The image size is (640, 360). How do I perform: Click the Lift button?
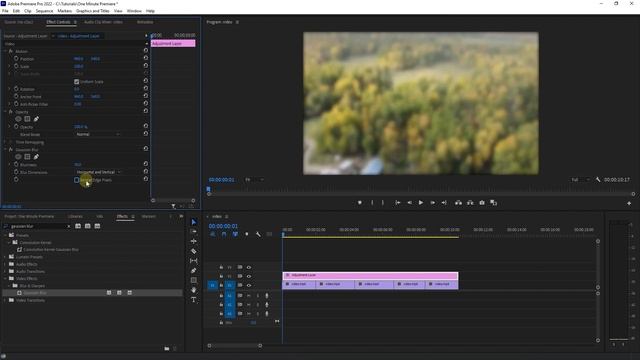point(458,202)
